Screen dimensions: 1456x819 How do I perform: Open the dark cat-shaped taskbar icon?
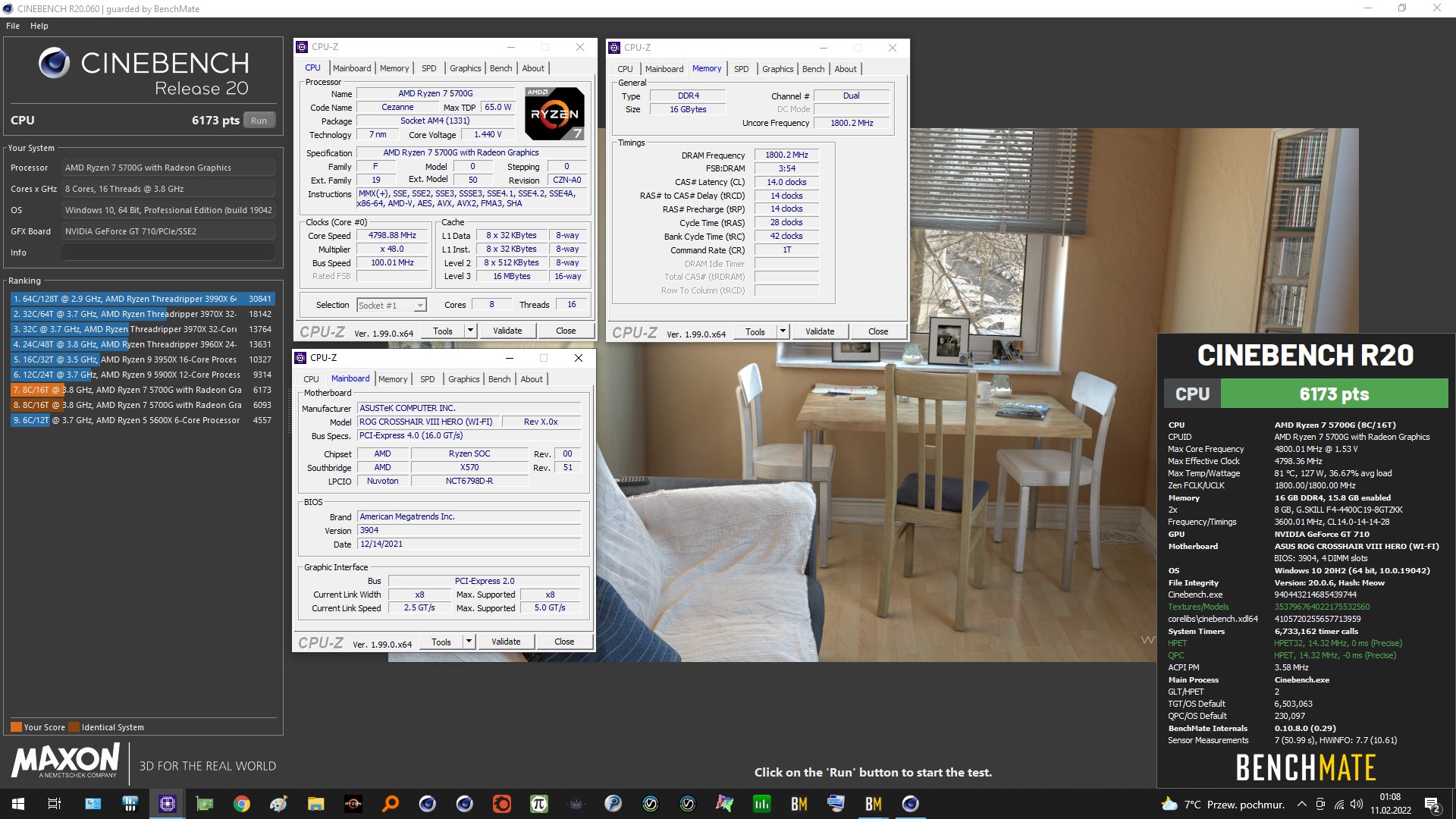click(x=576, y=804)
